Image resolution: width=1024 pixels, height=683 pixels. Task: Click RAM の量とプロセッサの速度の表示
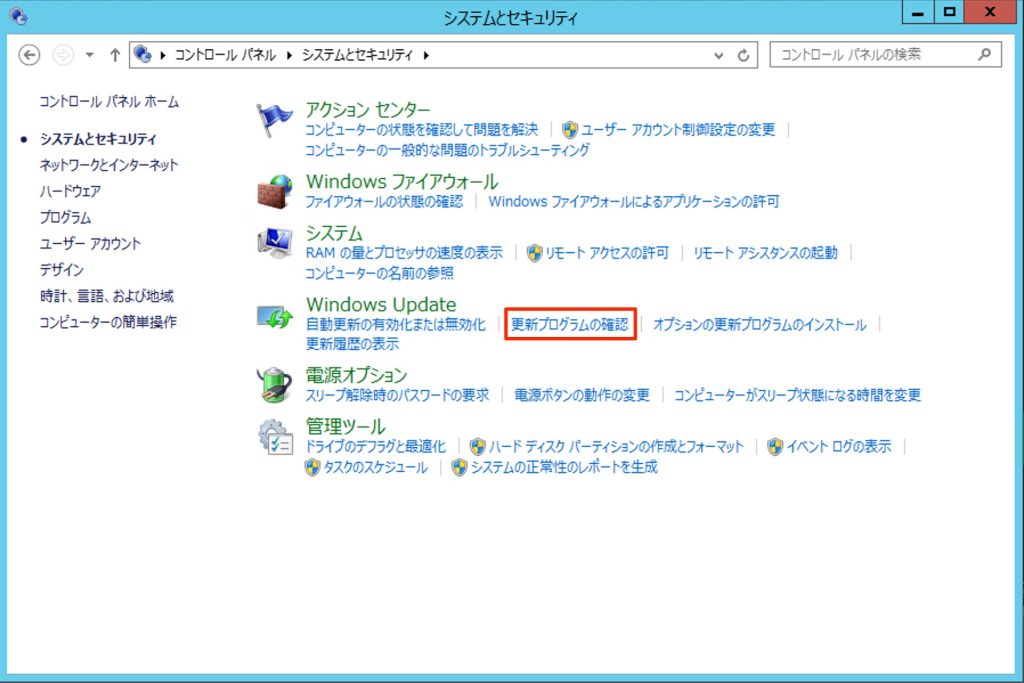[404, 253]
